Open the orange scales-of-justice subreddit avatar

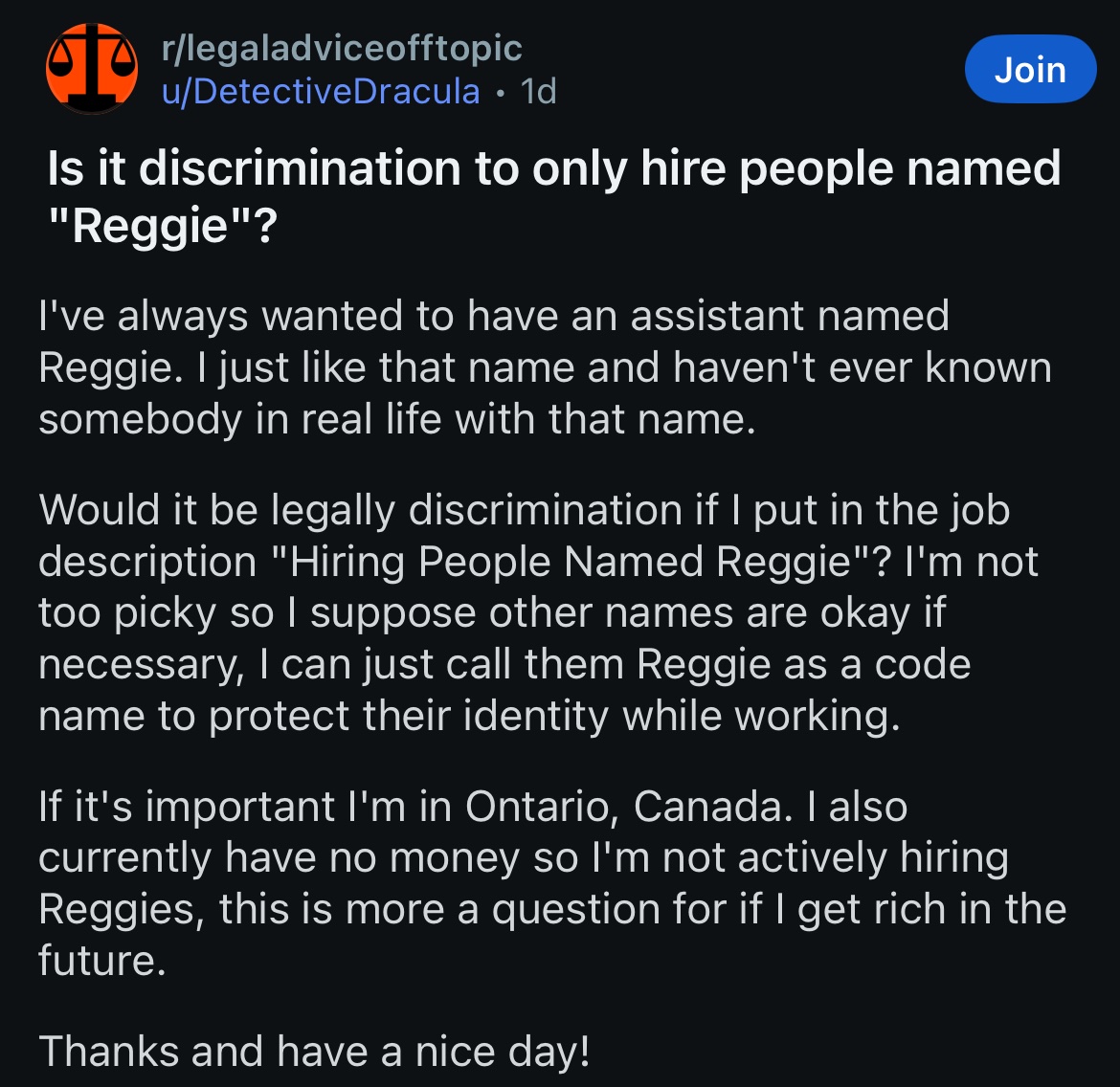[92, 69]
